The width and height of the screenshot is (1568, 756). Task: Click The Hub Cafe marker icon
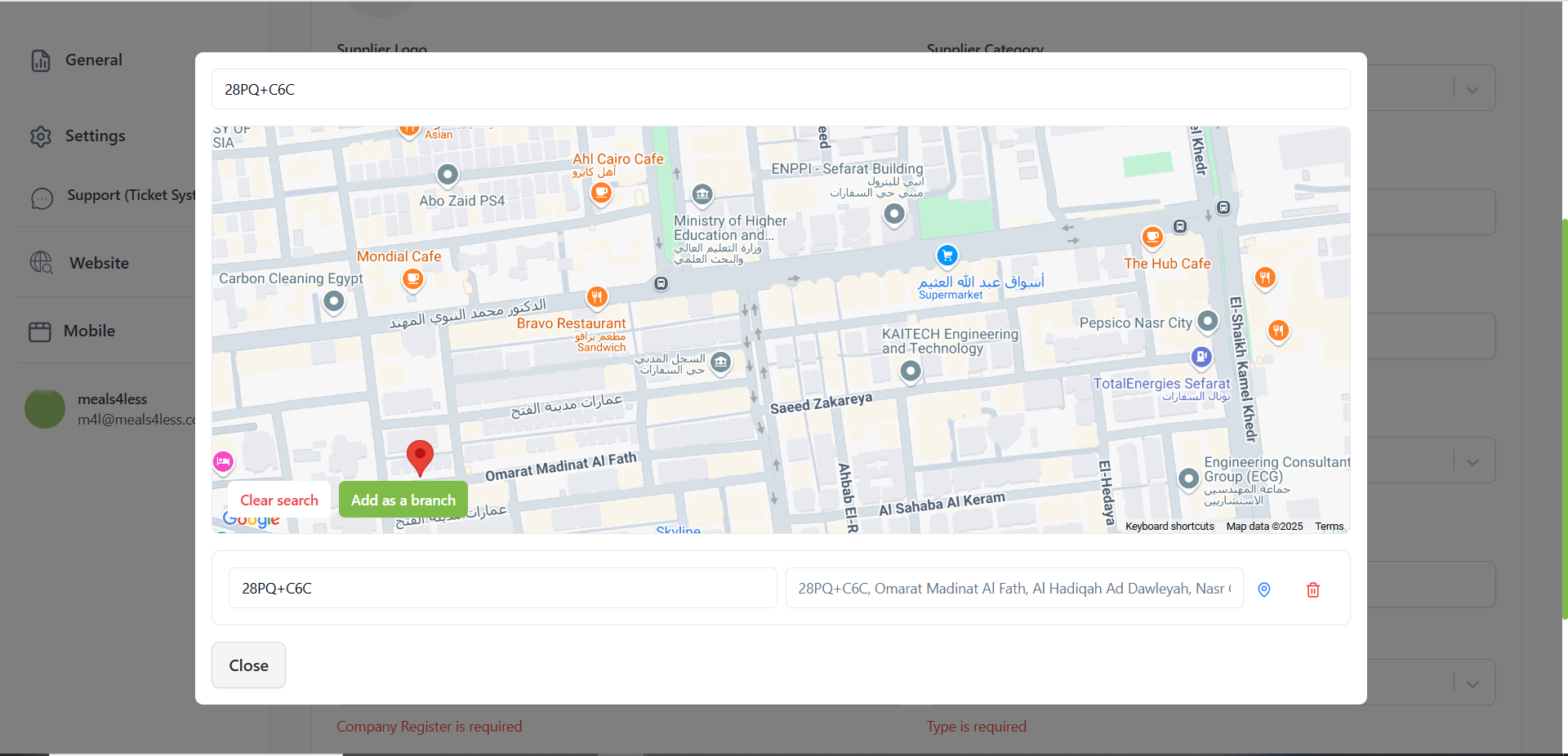(x=1152, y=238)
